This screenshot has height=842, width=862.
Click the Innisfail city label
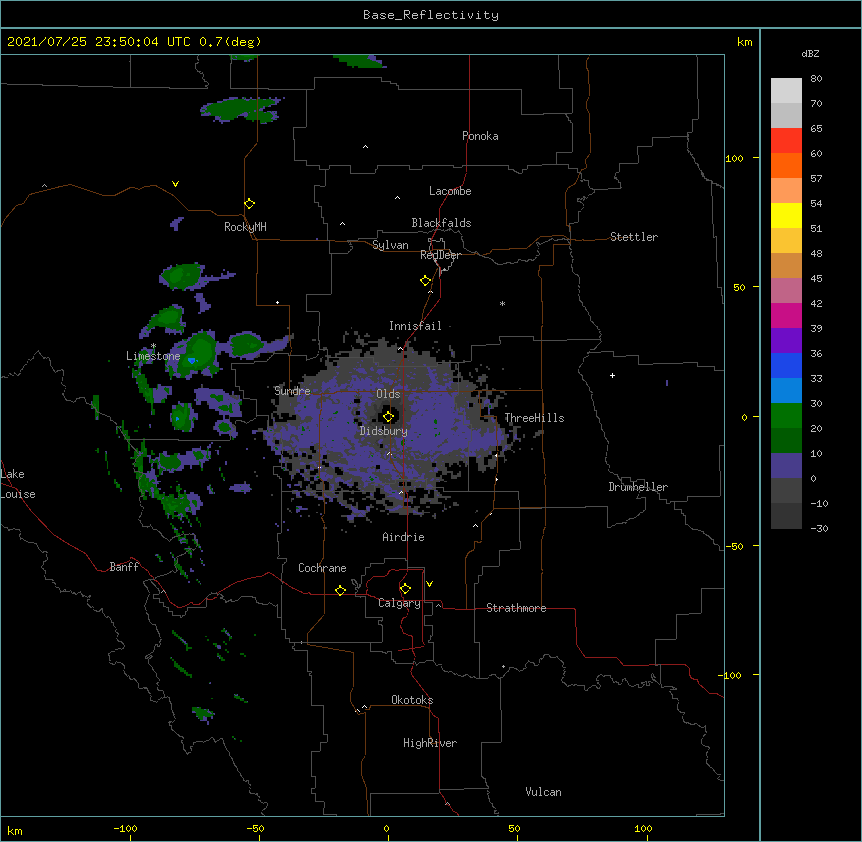[x=415, y=326]
